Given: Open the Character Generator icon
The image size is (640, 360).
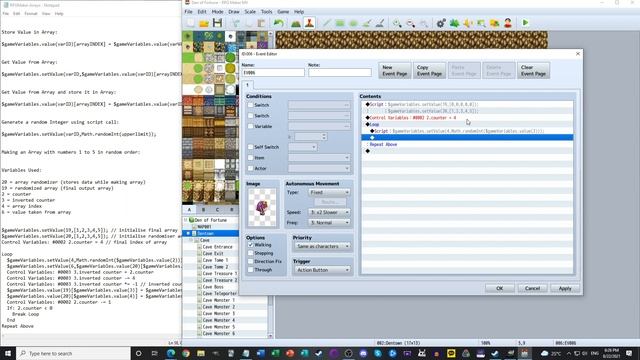Looking at the screenshot, I should pyautogui.click(x=508, y=23).
